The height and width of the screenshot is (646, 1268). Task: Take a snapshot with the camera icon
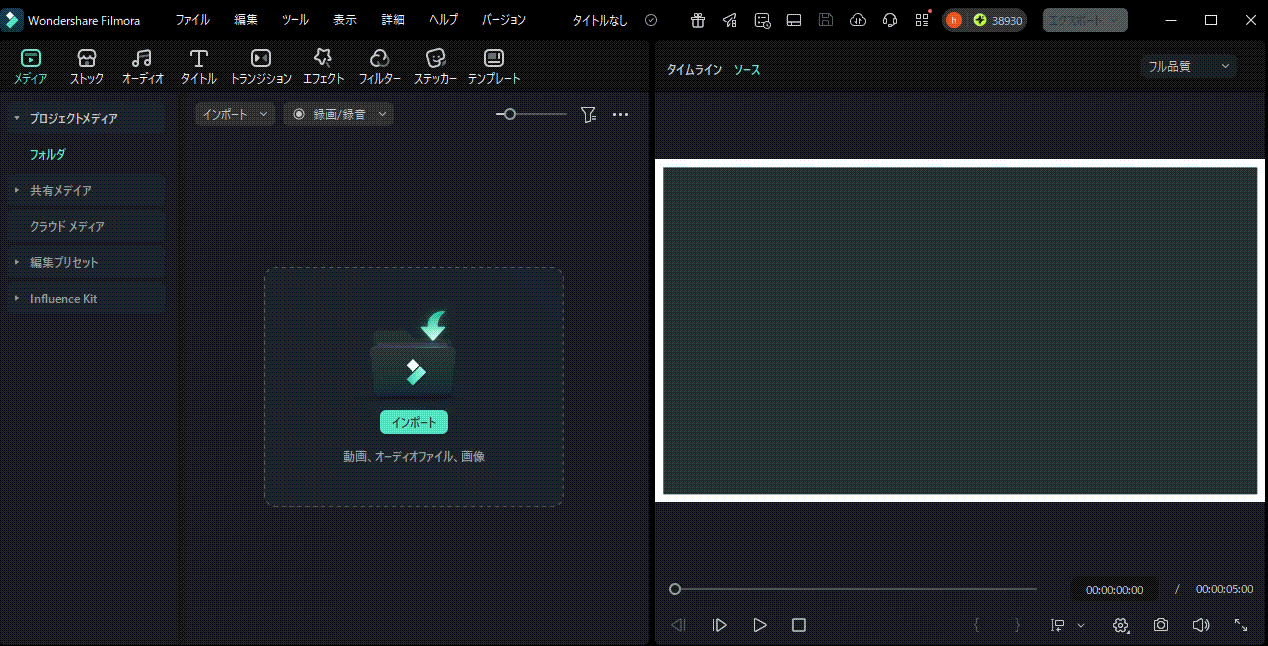click(x=1160, y=625)
